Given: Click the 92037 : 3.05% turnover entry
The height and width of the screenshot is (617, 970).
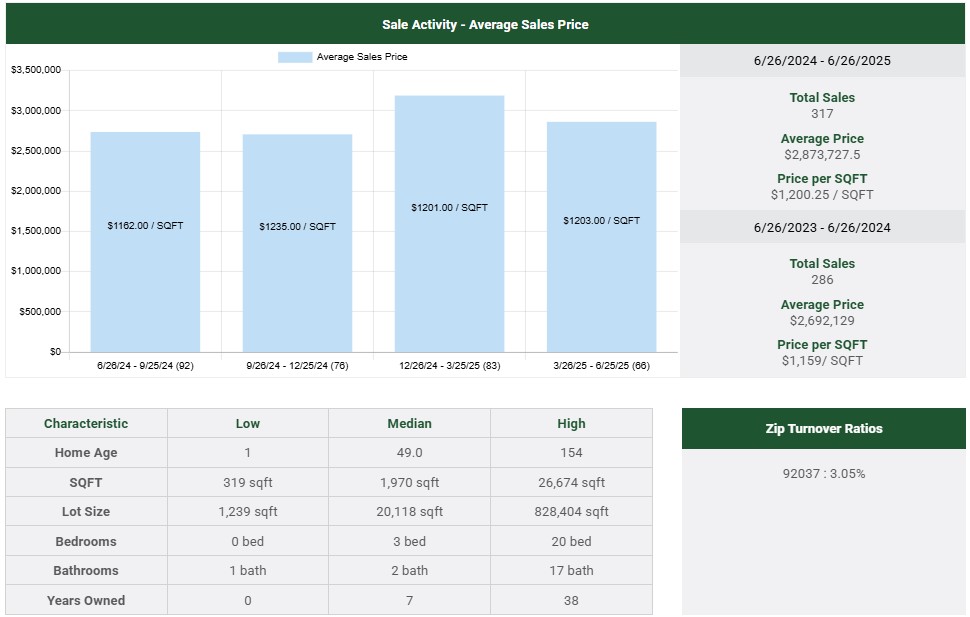Looking at the screenshot, I should tap(823, 474).
